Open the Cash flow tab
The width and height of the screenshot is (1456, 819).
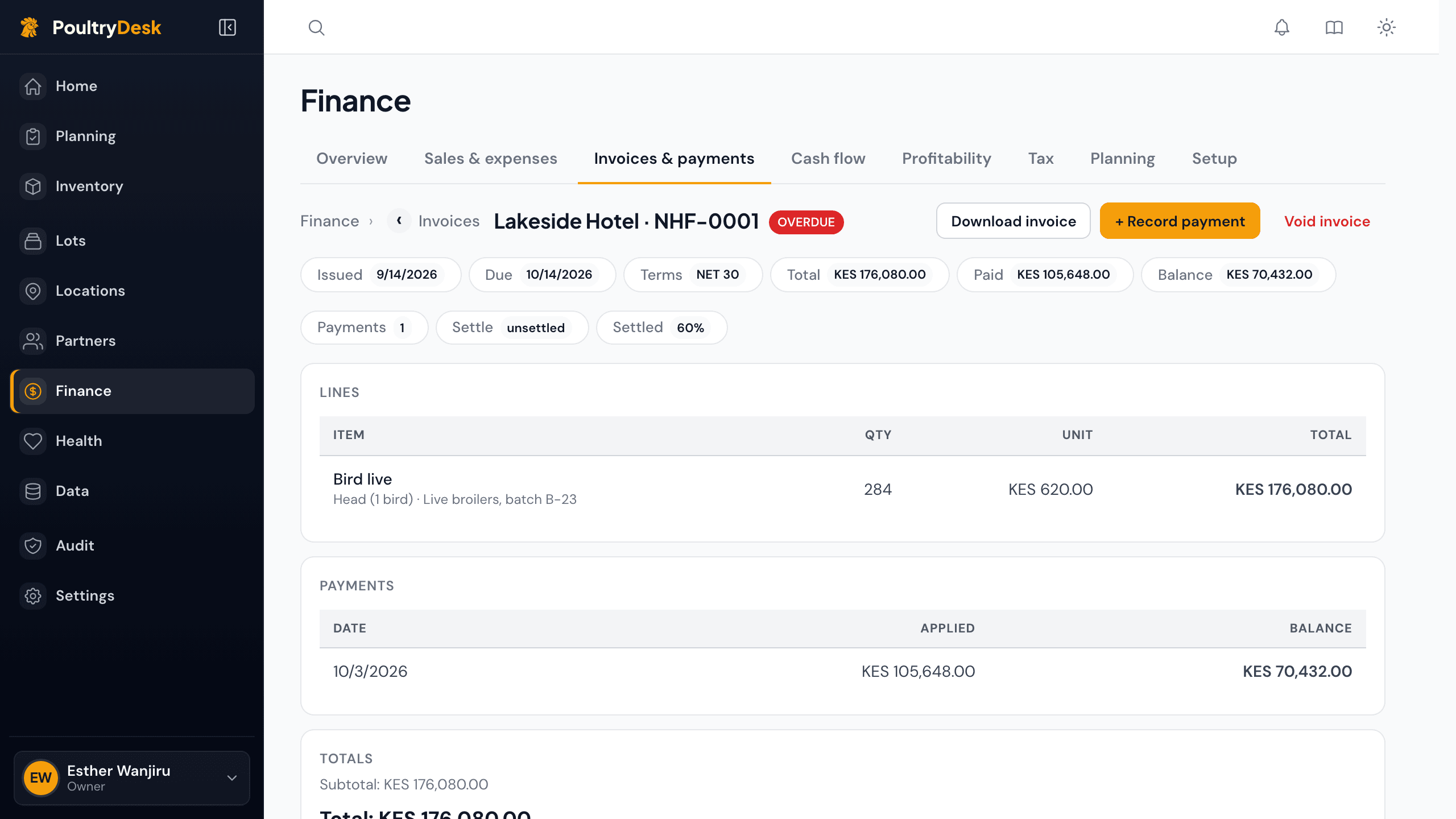[828, 159]
